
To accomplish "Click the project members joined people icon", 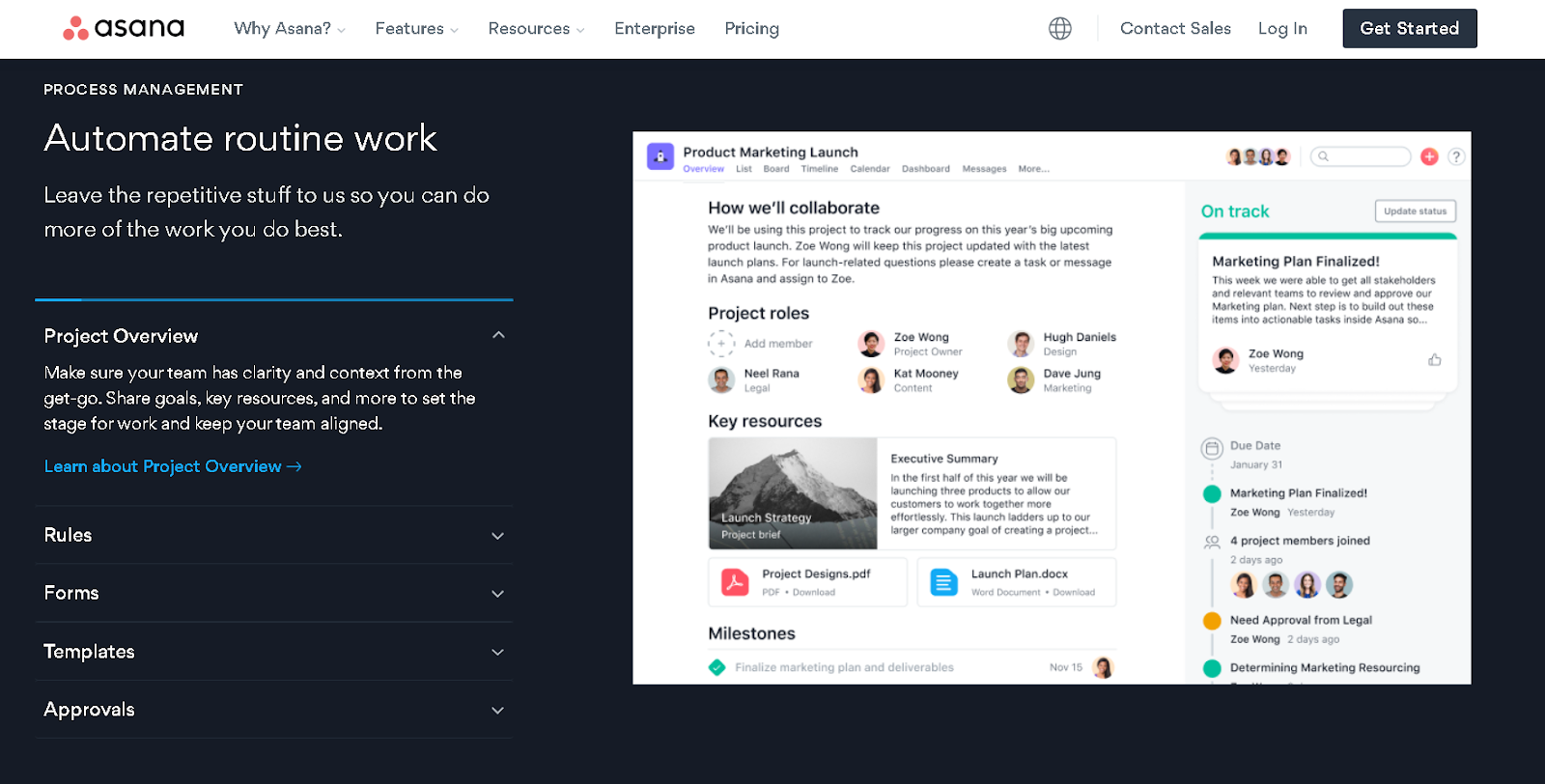I will coord(1212,543).
